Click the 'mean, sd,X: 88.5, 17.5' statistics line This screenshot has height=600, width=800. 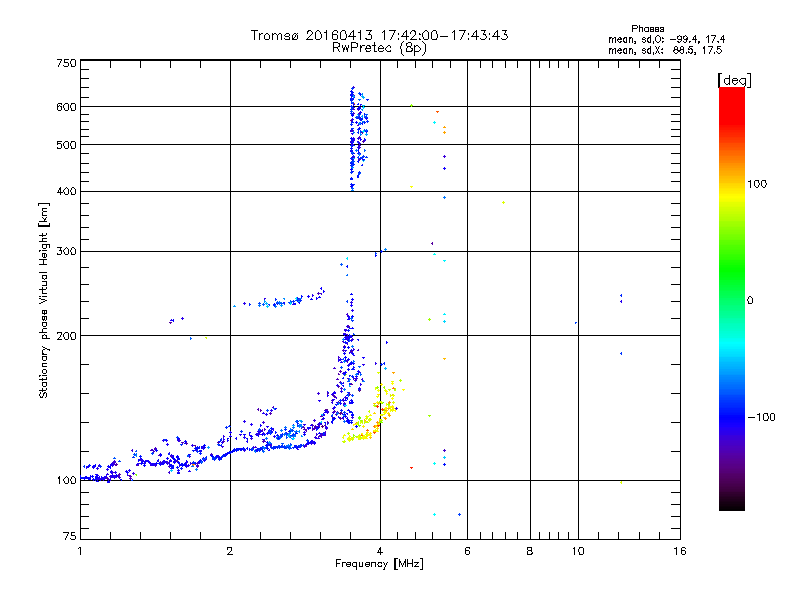pos(665,50)
